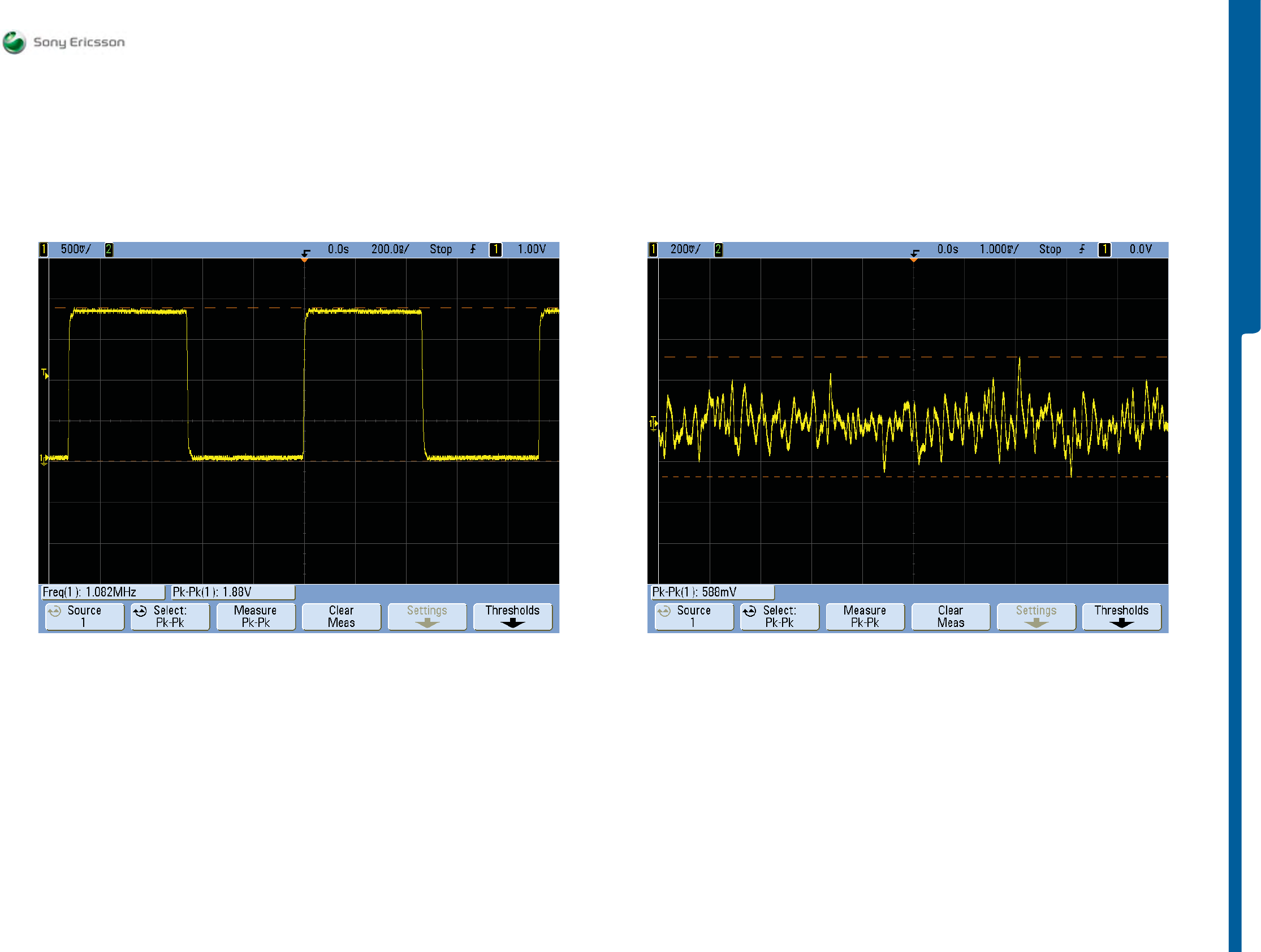Screen dimensions: 1261x952
Task: Expand Thresholds menu on right scope
Action: pyautogui.click(x=1121, y=616)
